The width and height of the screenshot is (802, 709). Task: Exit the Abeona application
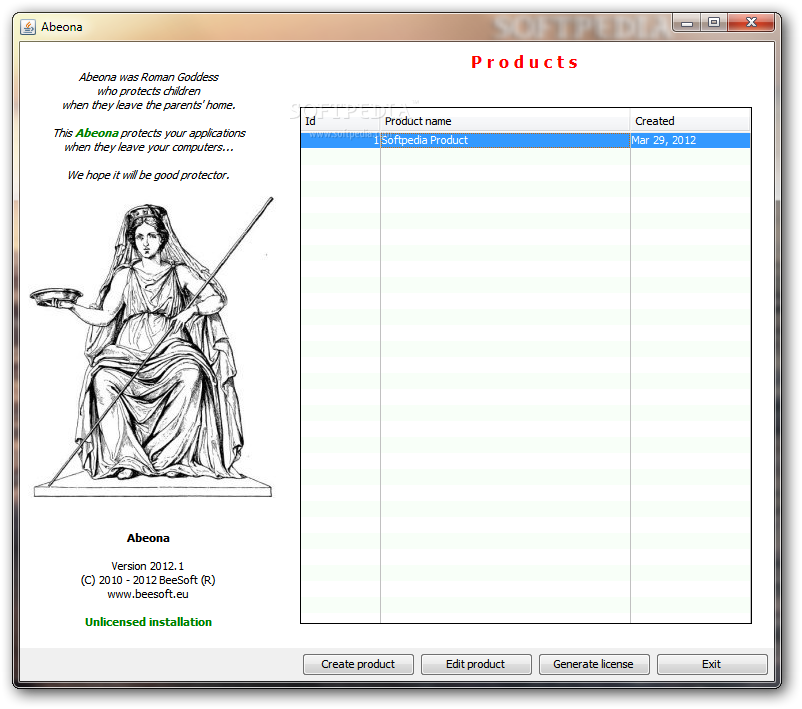[712, 664]
